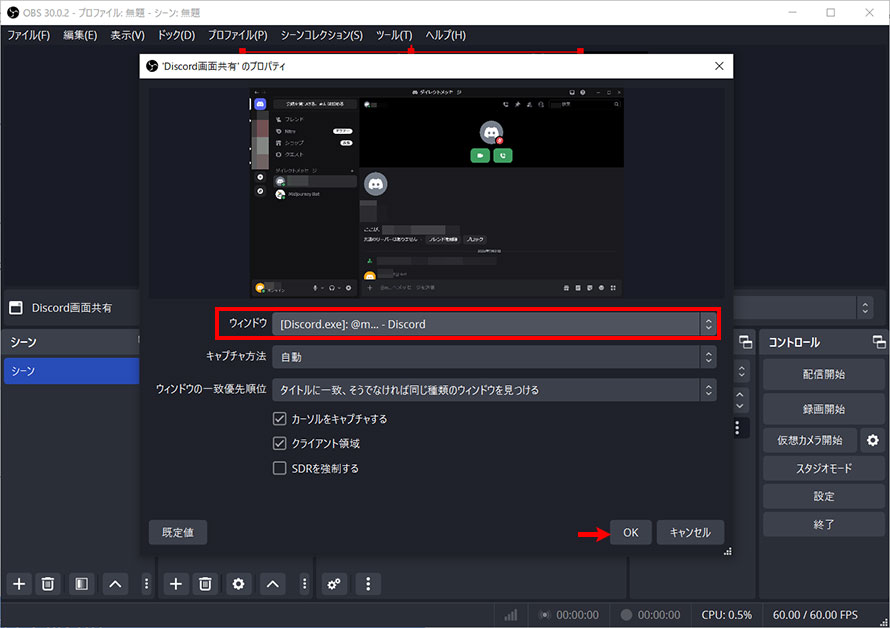Open the scenes toolbar three-dot menu

click(146, 584)
